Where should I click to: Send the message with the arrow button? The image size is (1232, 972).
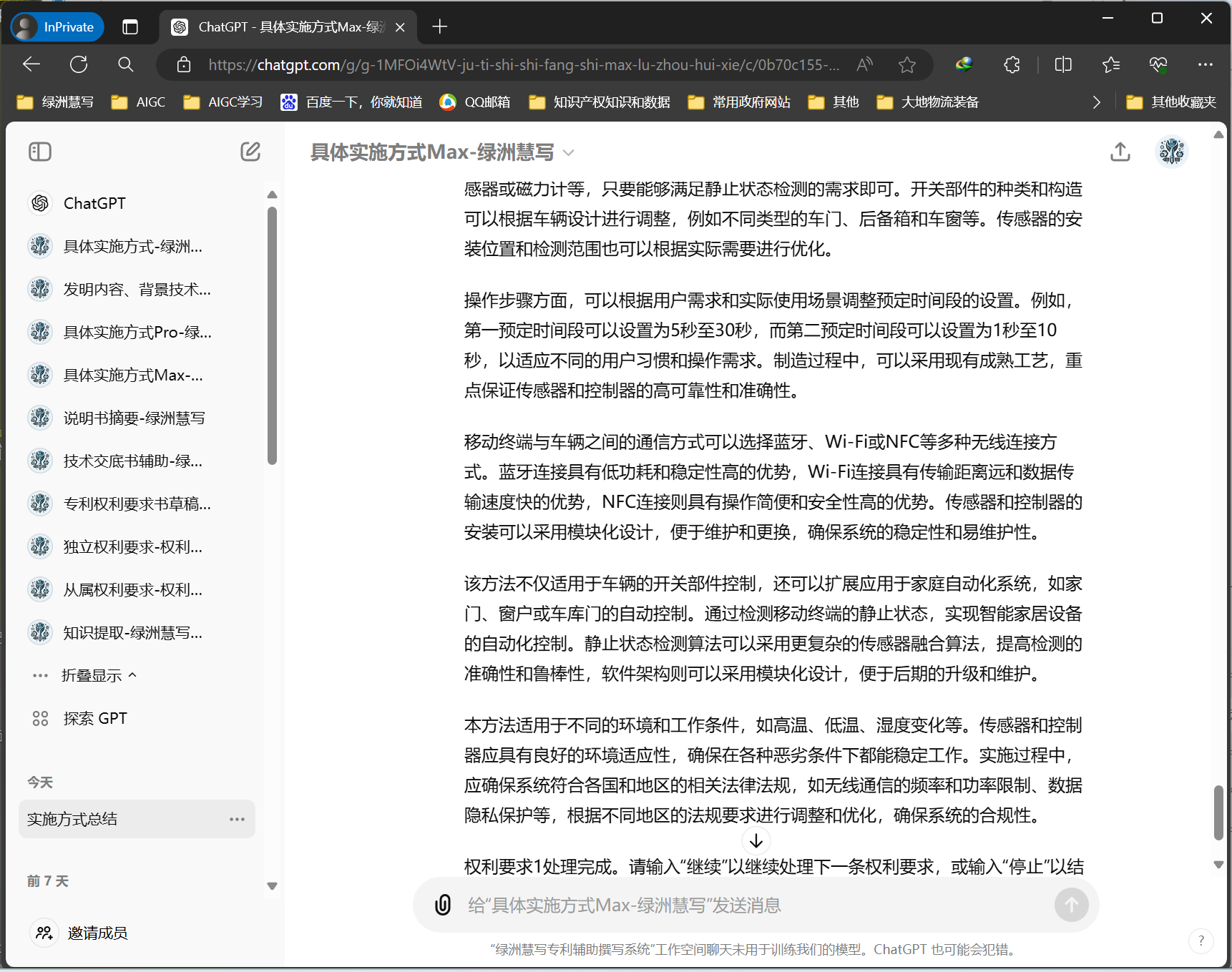(1071, 905)
